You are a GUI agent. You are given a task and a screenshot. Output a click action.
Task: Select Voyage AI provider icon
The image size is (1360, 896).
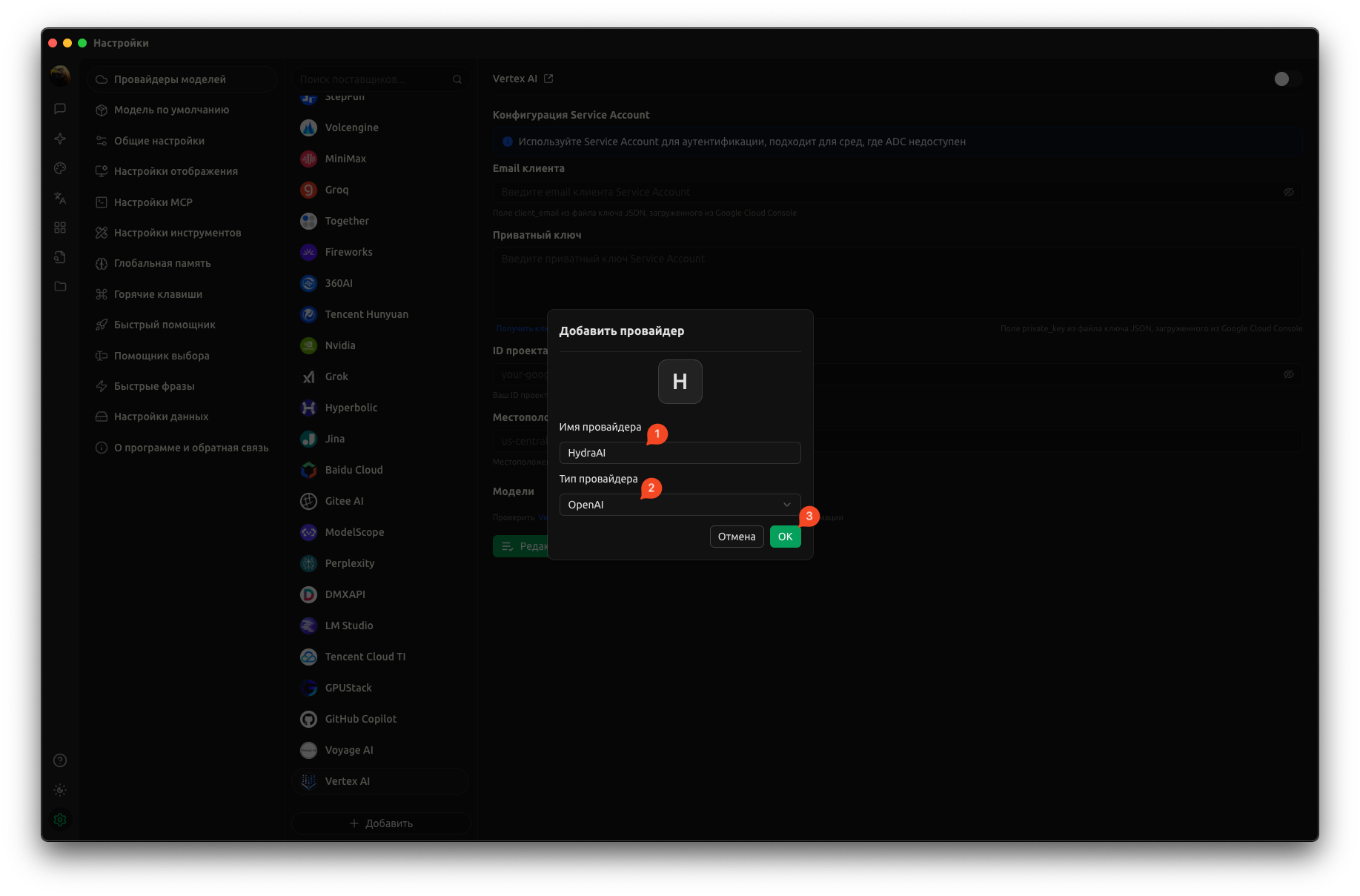(x=309, y=750)
